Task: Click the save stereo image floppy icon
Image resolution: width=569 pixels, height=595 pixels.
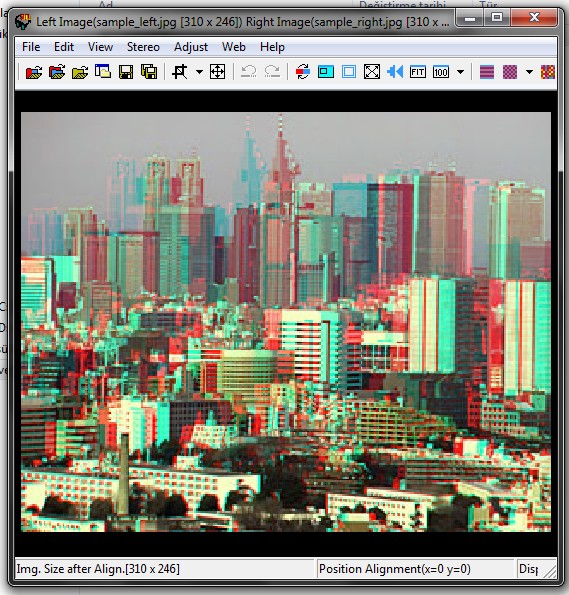Action: [x=126, y=72]
